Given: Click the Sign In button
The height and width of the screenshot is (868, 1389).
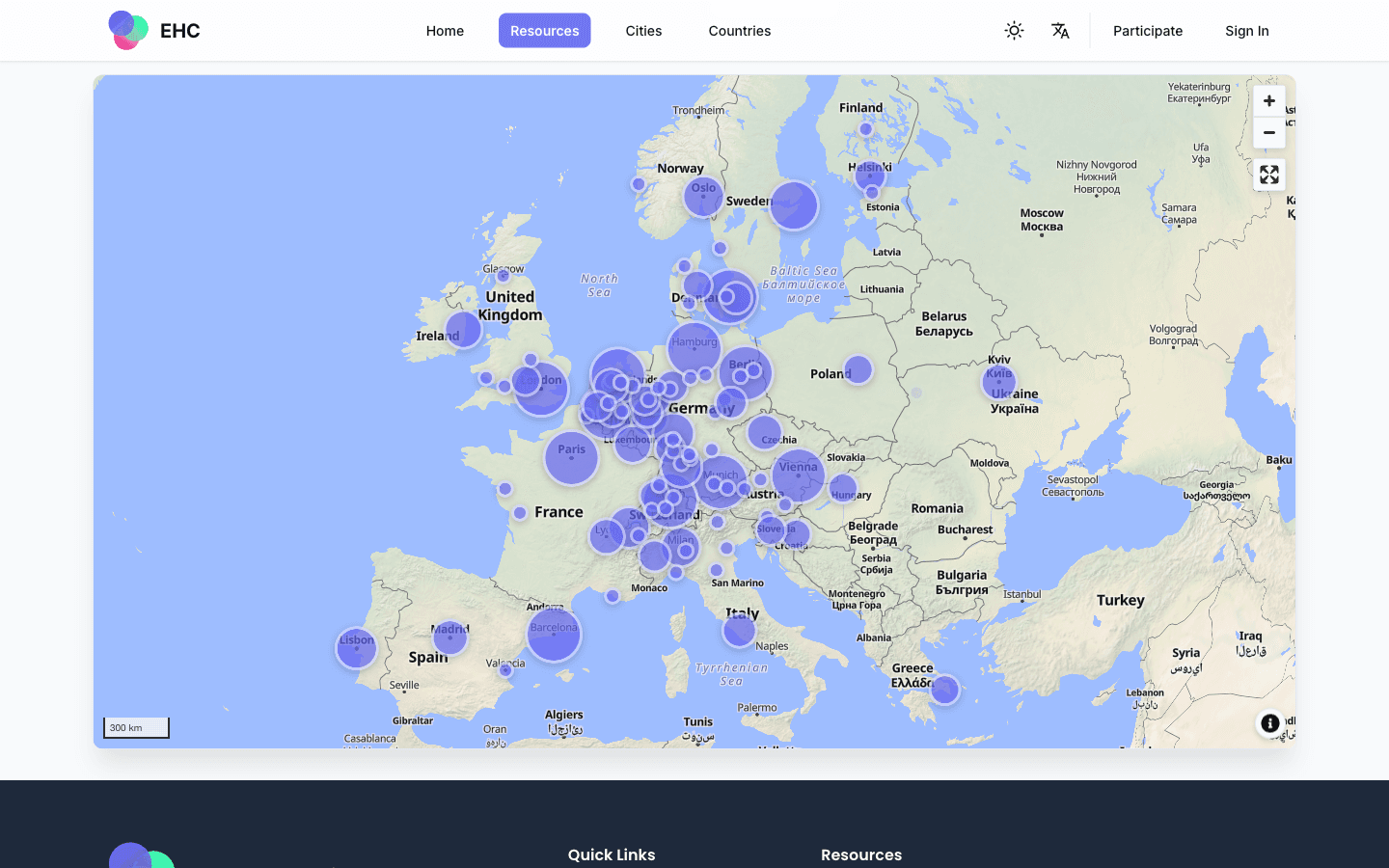Looking at the screenshot, I should click(x=1246, y=30).
